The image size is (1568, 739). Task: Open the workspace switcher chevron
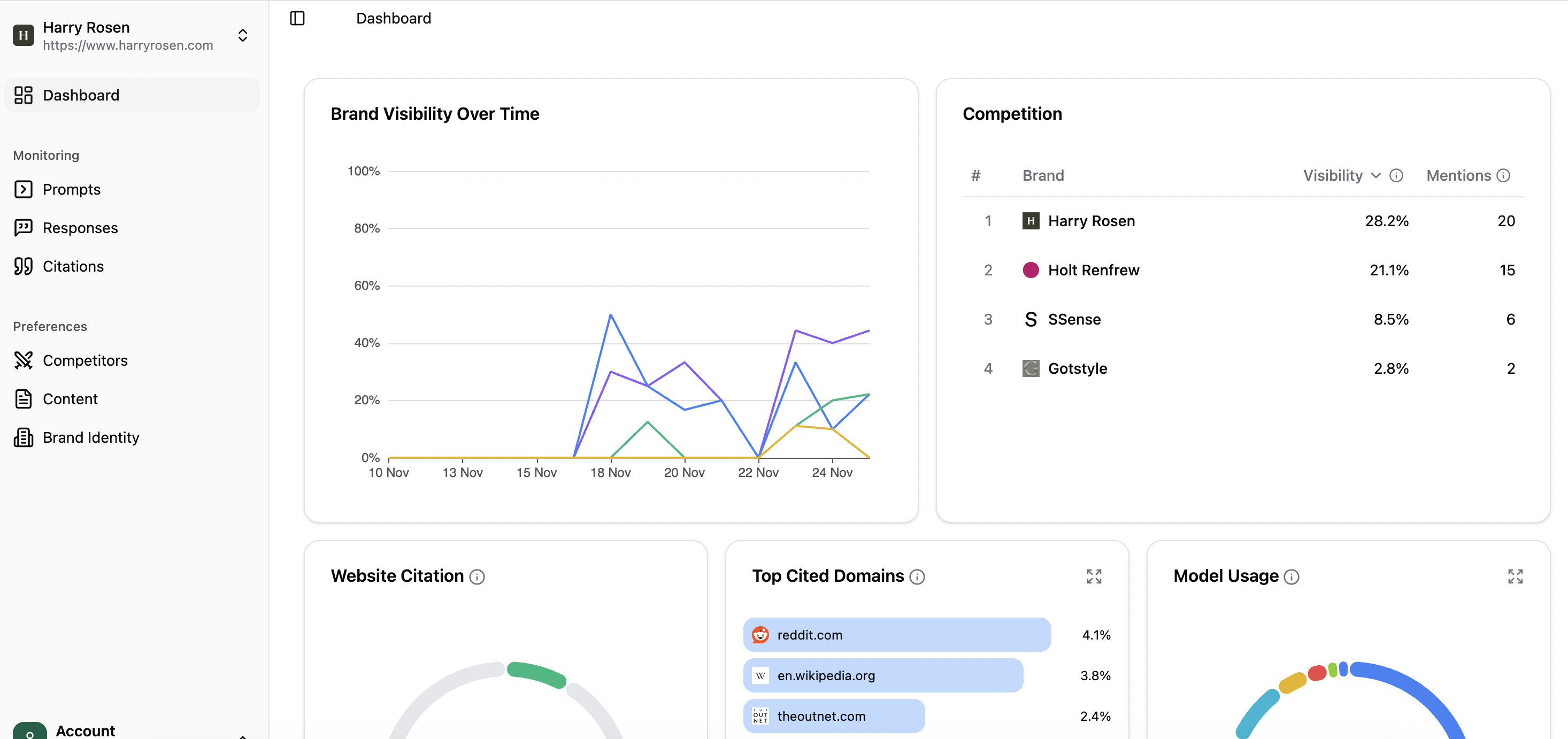(x=242, y=35)
